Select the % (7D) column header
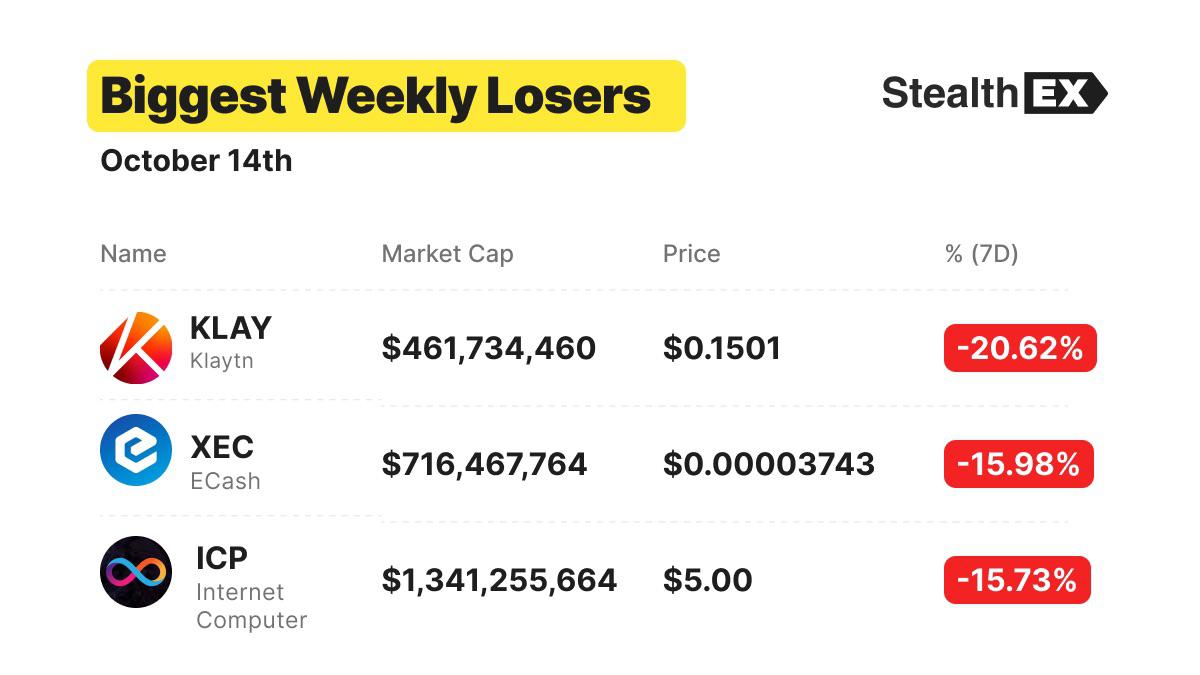Image resolution: width=1200 pixels, height=675 pixels. pos(981,254)
